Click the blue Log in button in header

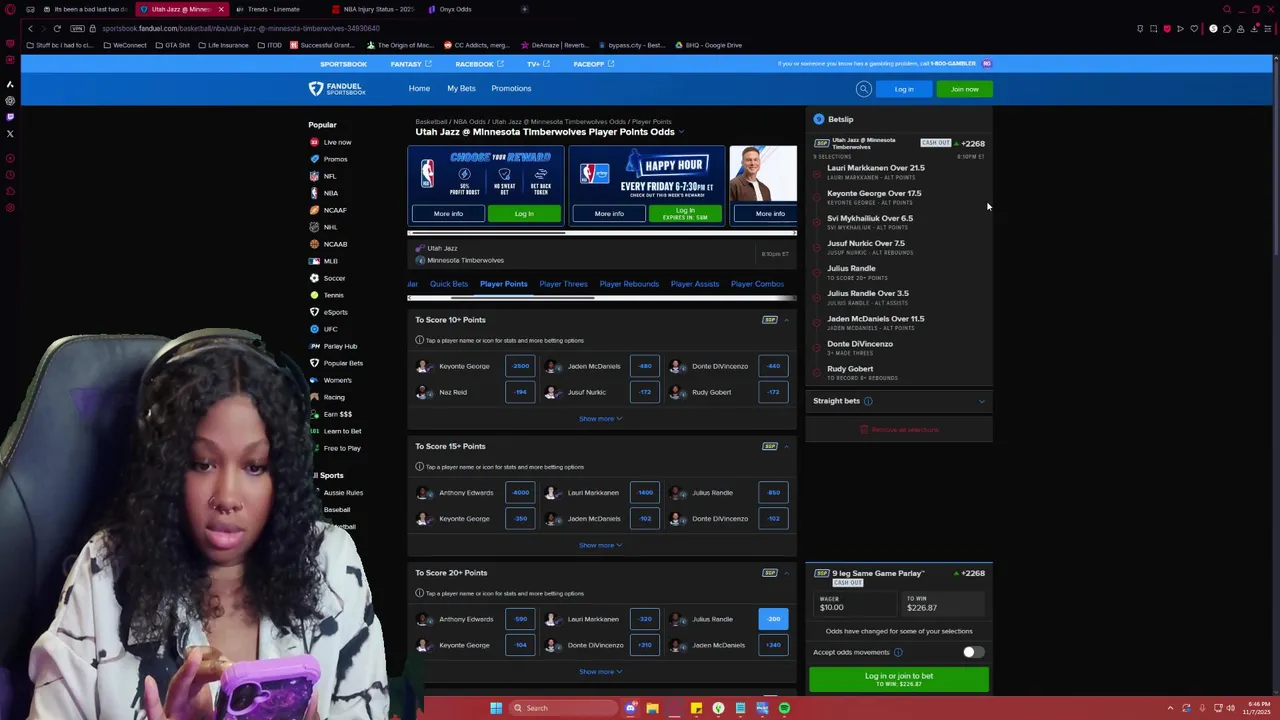pyautogui.click(x=904, y=89)
